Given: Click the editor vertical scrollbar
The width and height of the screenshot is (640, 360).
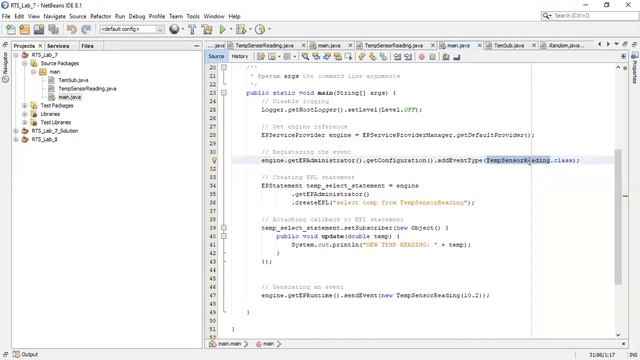Looking at the screenshot, I should 618,216.
